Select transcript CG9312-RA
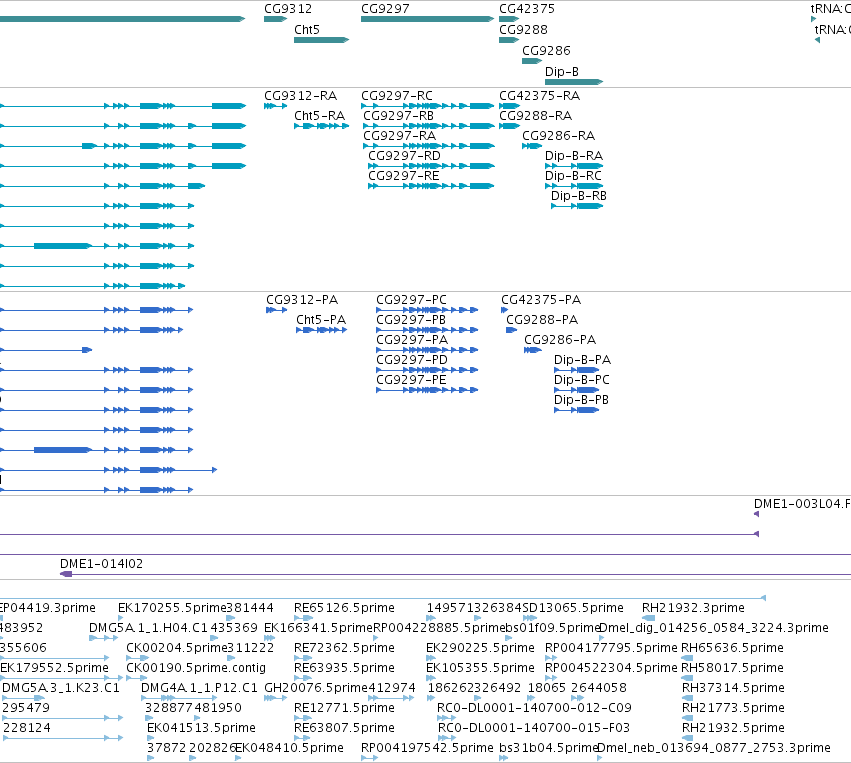The width and height of the screenshot is (851, 763). 275,106
